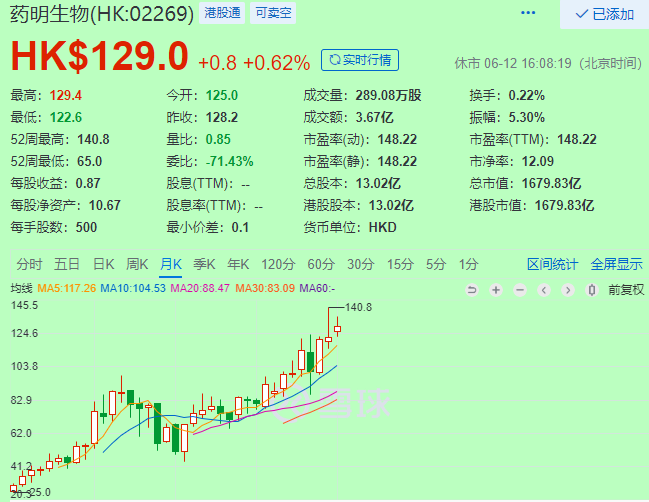Screen dimensions: 649x502
Task: Click the 均线 label
Action: (22, 288)
